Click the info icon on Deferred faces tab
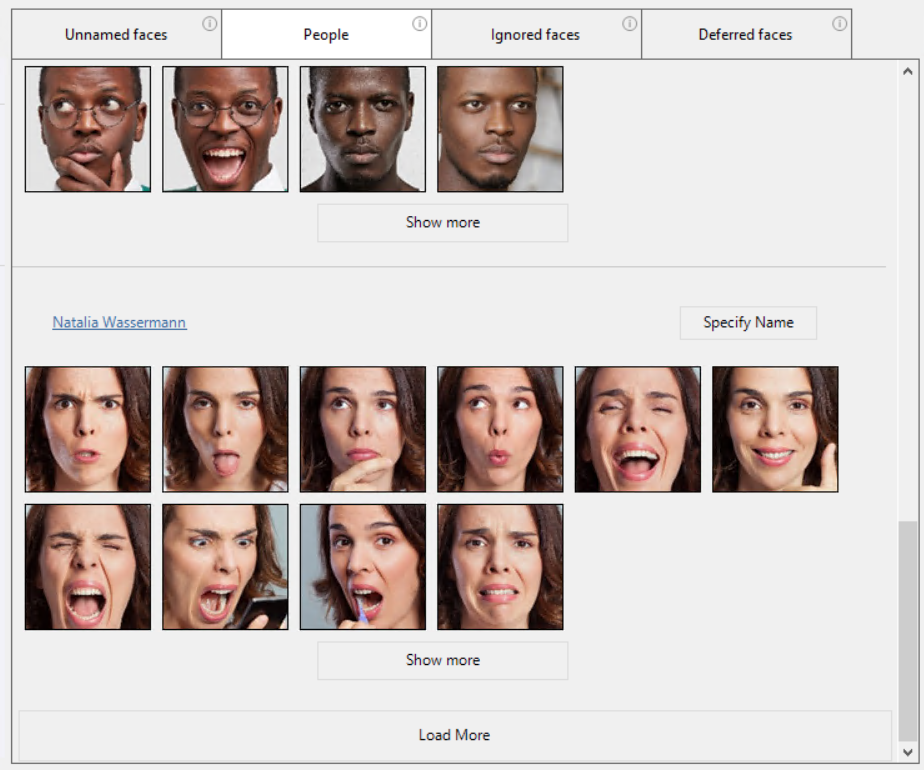924x770 pixels. point(839,24)
